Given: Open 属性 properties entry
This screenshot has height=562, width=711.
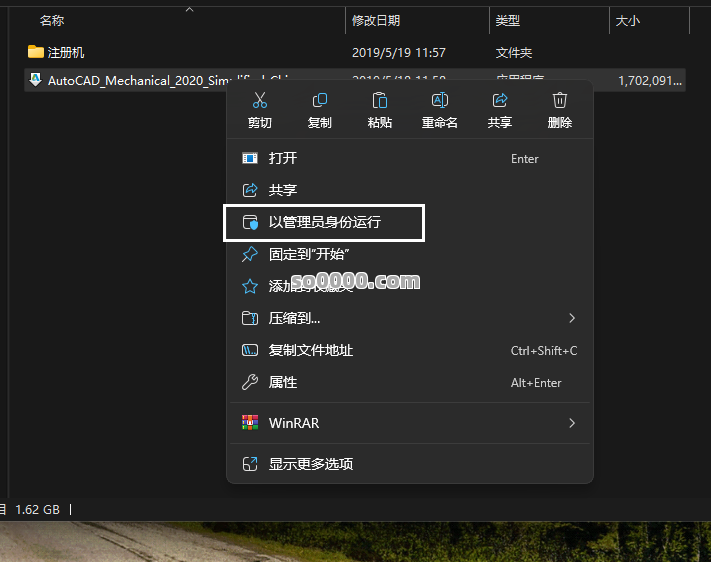Looking at the screenshot, I should point(283,382).
